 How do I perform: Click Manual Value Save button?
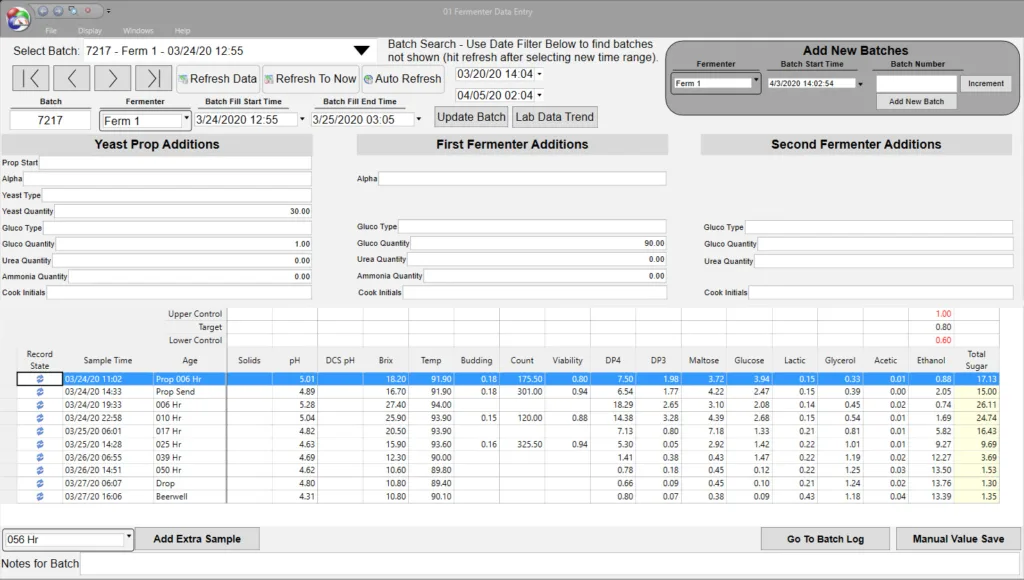point(958,539)
